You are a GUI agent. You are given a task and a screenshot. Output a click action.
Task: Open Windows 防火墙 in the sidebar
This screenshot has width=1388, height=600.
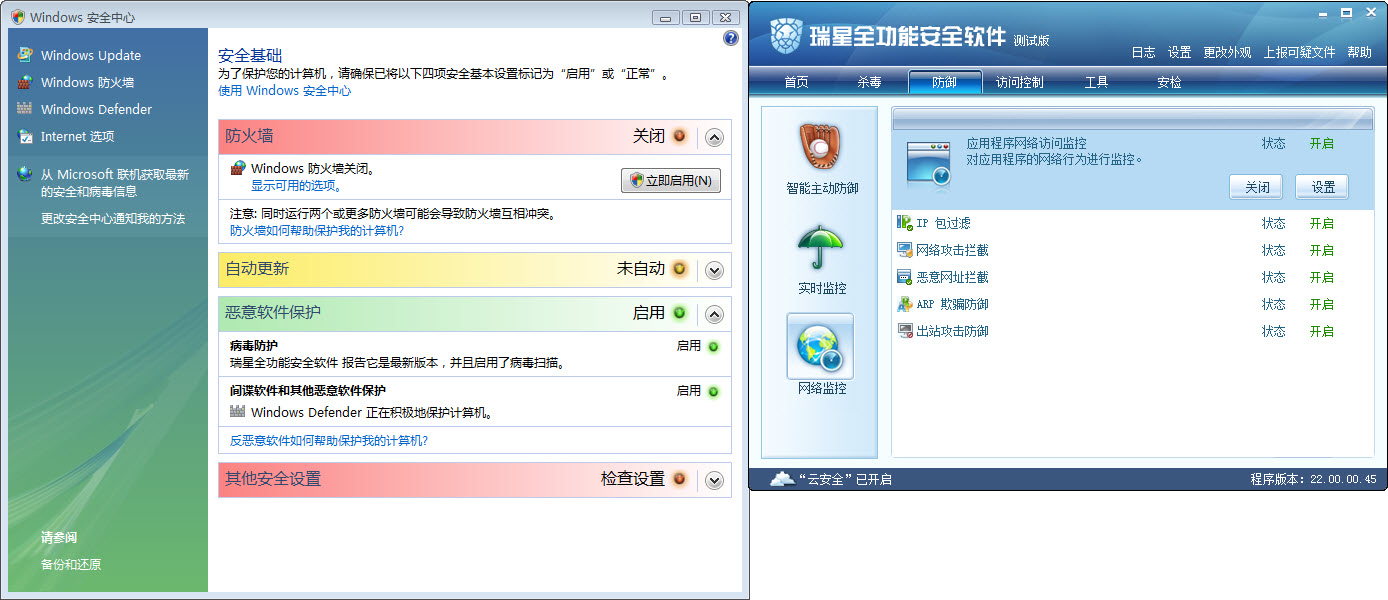tap(87, 82)
